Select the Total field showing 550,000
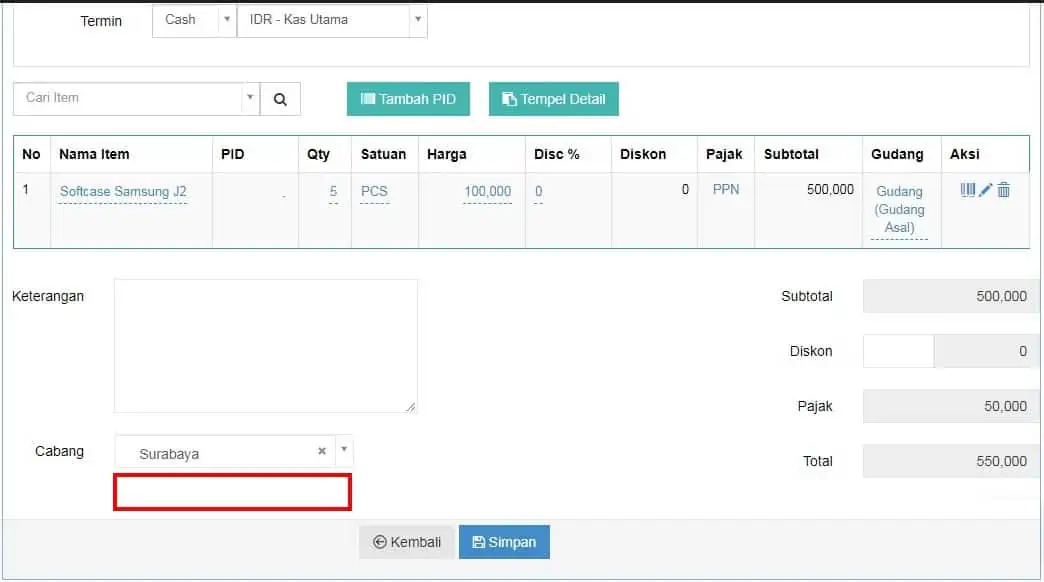This screenshot has height=582, width=1044. (950, 461)
